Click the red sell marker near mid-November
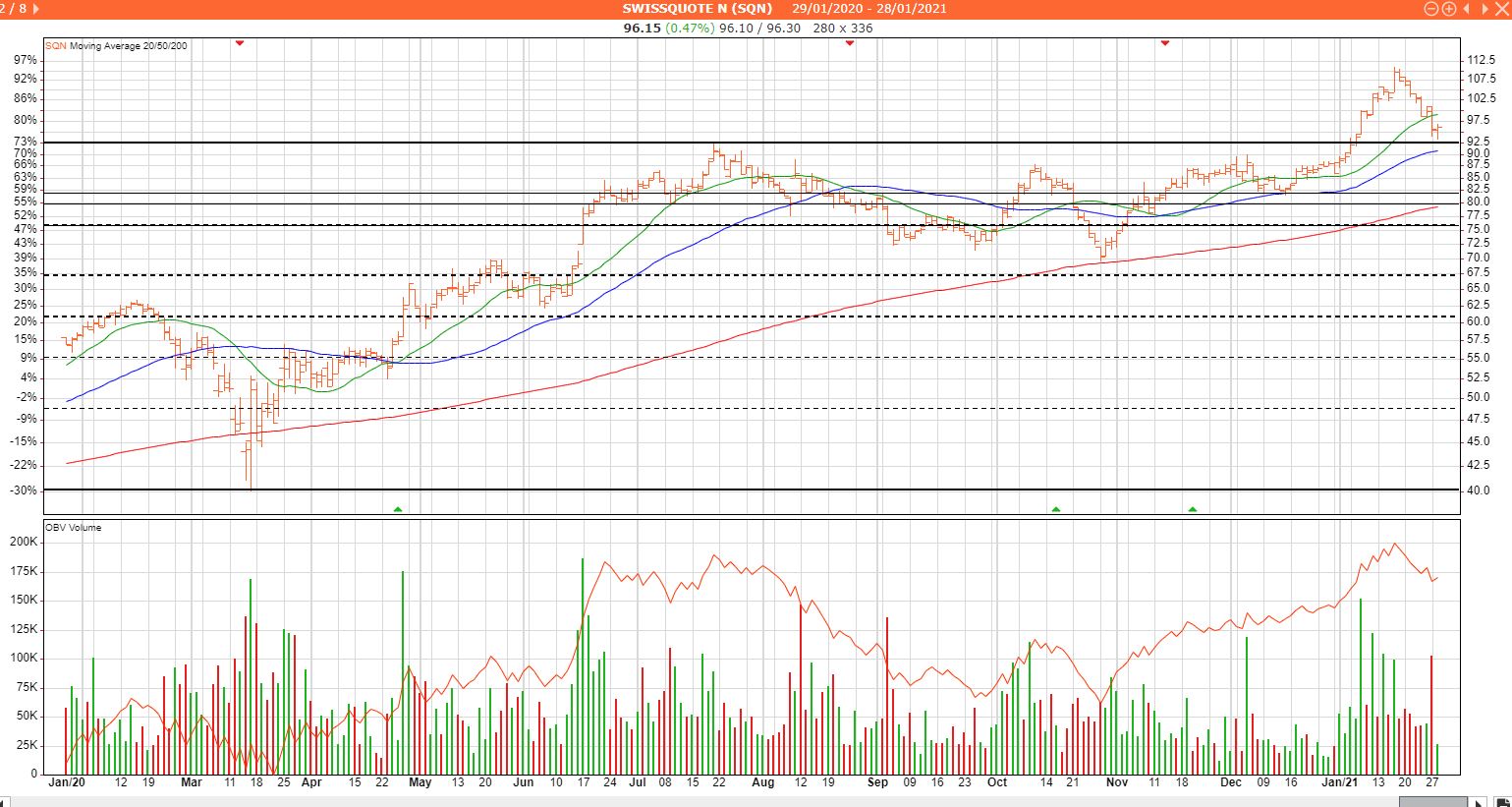The image size is (1512, 807). tap(1165, 43)
